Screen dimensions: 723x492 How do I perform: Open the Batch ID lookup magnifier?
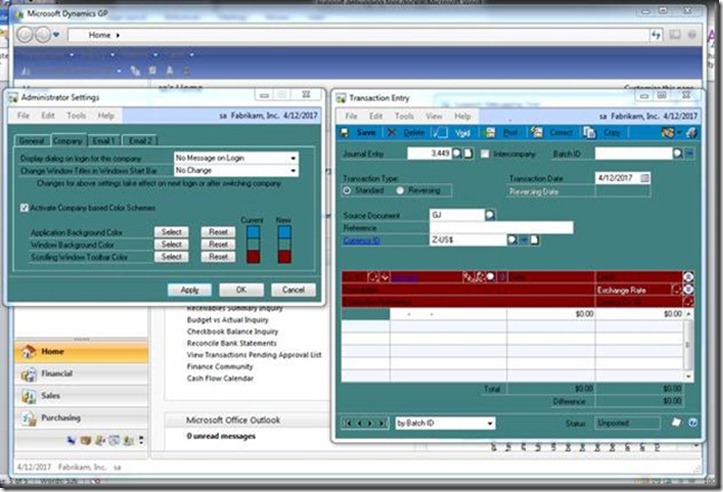[x=677, y=154]
